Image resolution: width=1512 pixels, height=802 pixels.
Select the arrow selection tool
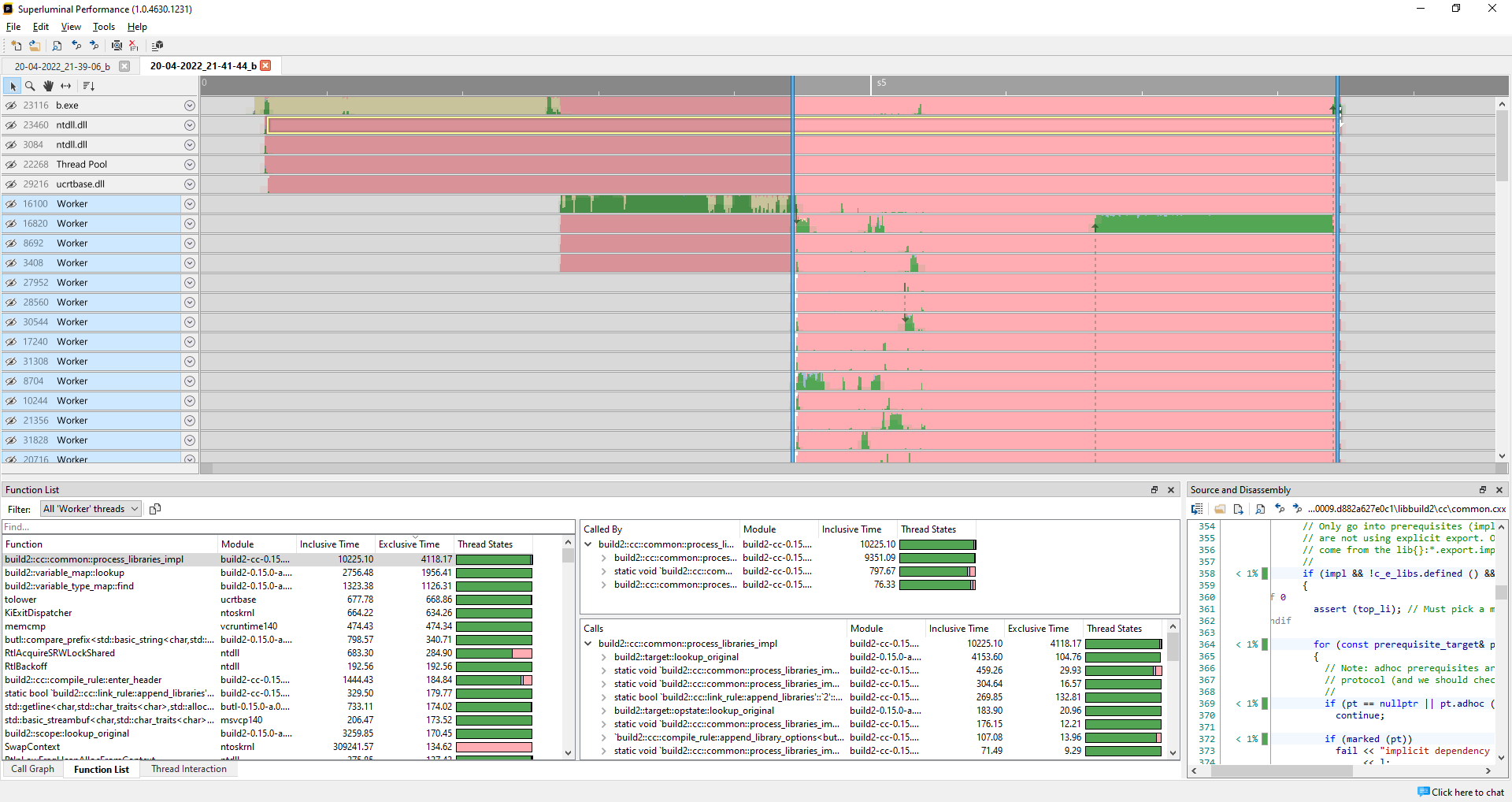click(12, 86)
